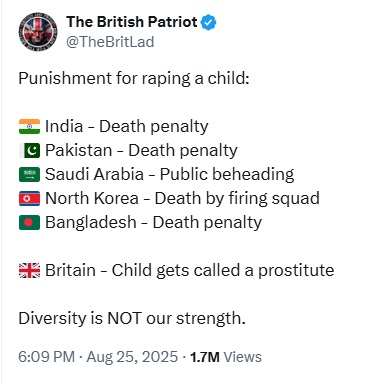380x384 pixels.
Task: Open the Aug 25, 2025 date link
Action: [132, 357]
